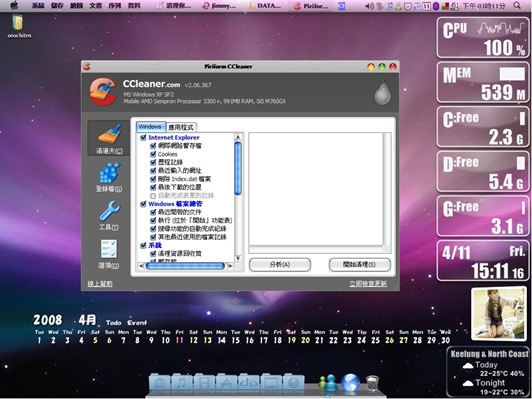The height and width of the screenshot is (399, 532).
Task: Open the Messenger buddies icon in the dock
Action: (328, 383)
